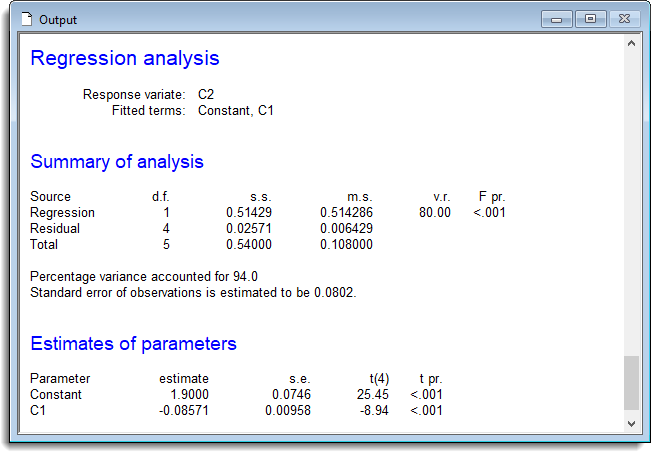The height and width of the screenshot is (452, 651).
Task: Click the Response variate value C2
Action: click(x=206, y=94)
